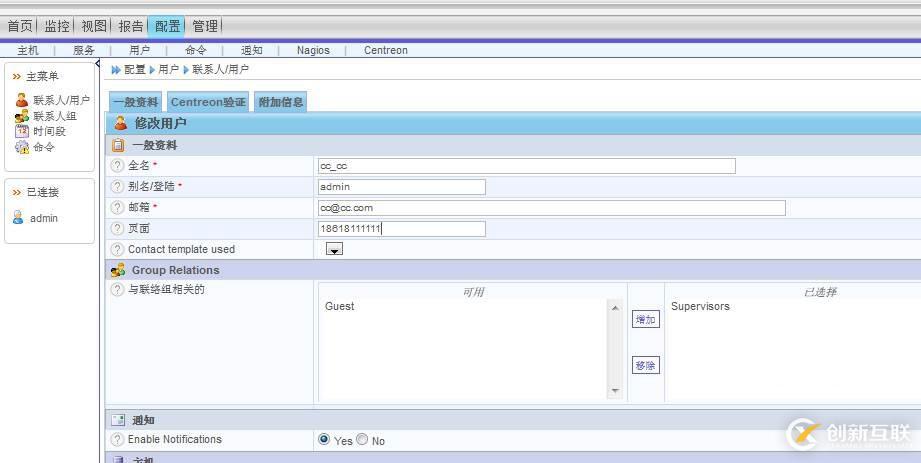
Task: Select Supervisors in the 已选择 list
Action: click(700, 306)
